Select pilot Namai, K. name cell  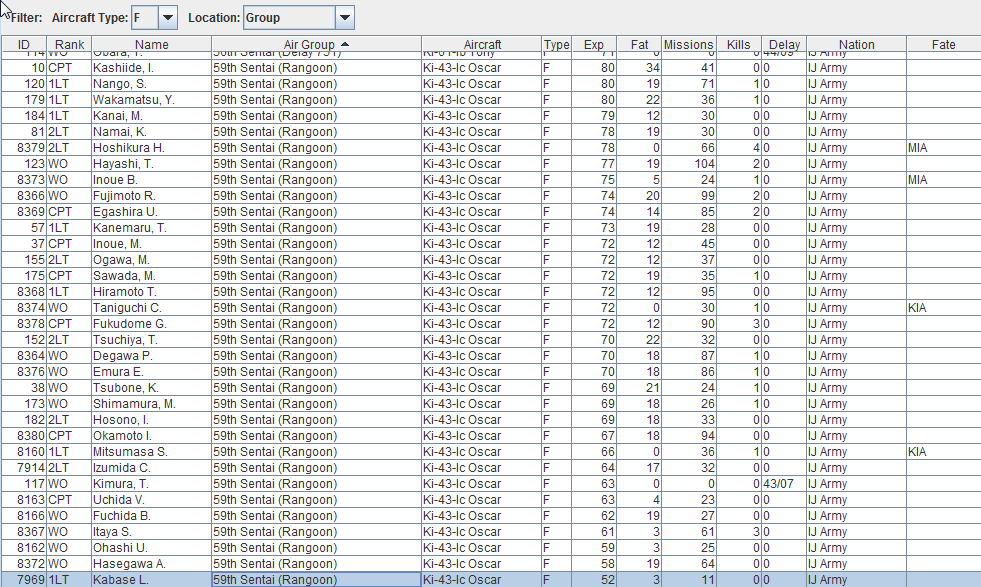pyautogui.click(x=151, y=131)
